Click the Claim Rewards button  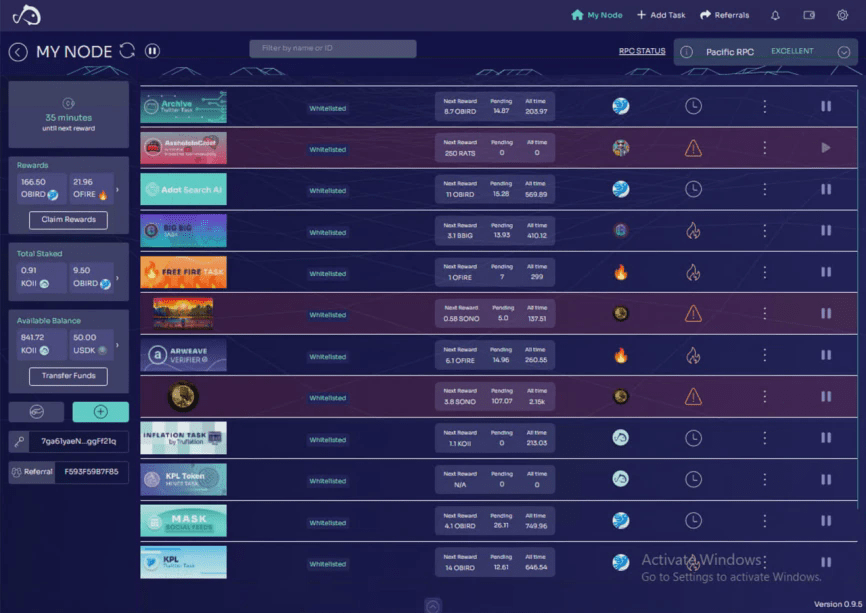tap(67, 220)
